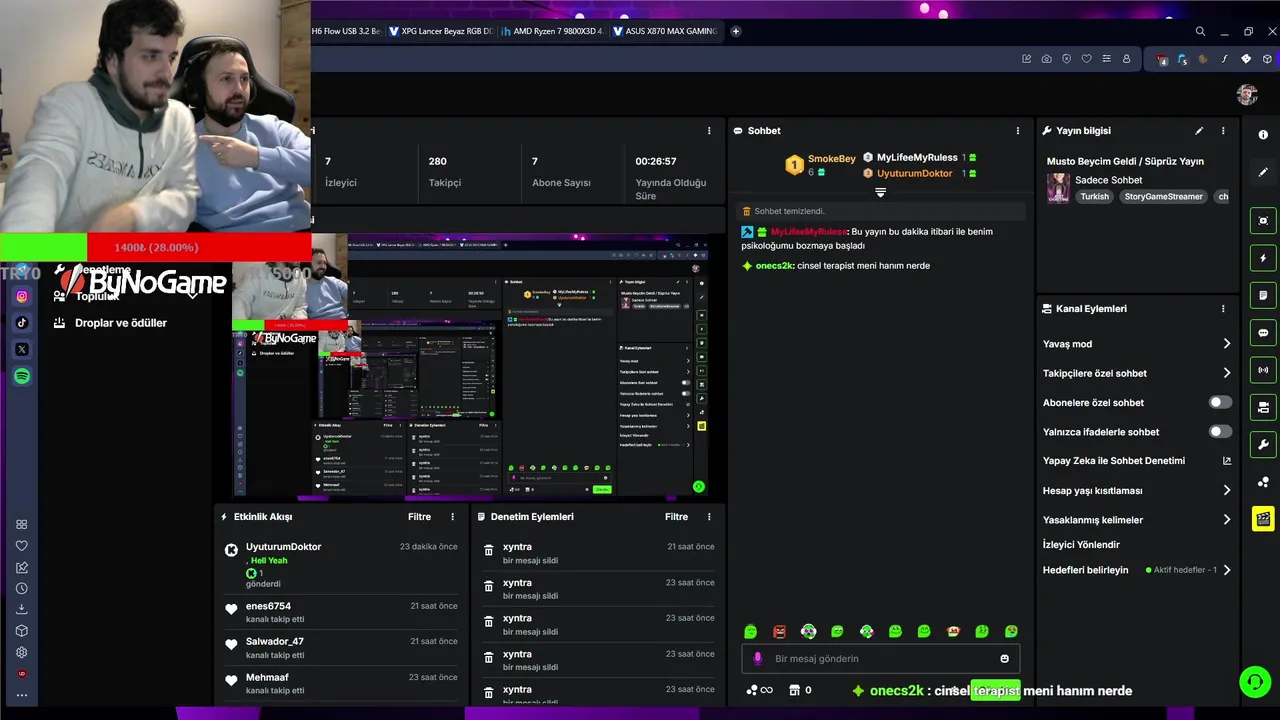Open downloads icon in left sidebar
The width and height of the screenshot is (1280, 720).
[x=22, y=609]
